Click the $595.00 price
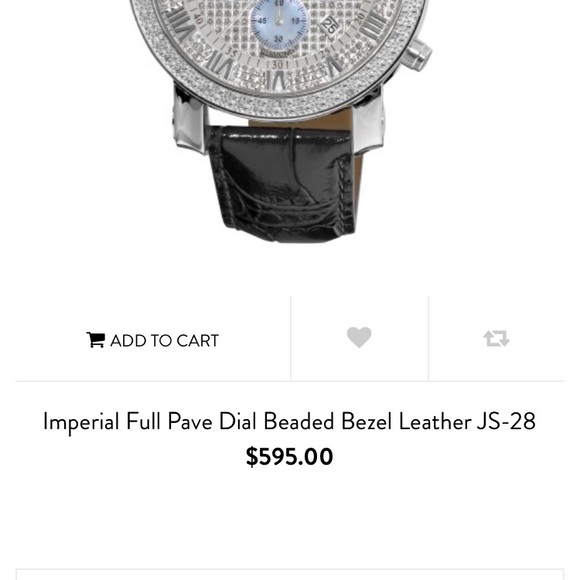Viewport: 580px width, 580px height. (x=289, y=456)
